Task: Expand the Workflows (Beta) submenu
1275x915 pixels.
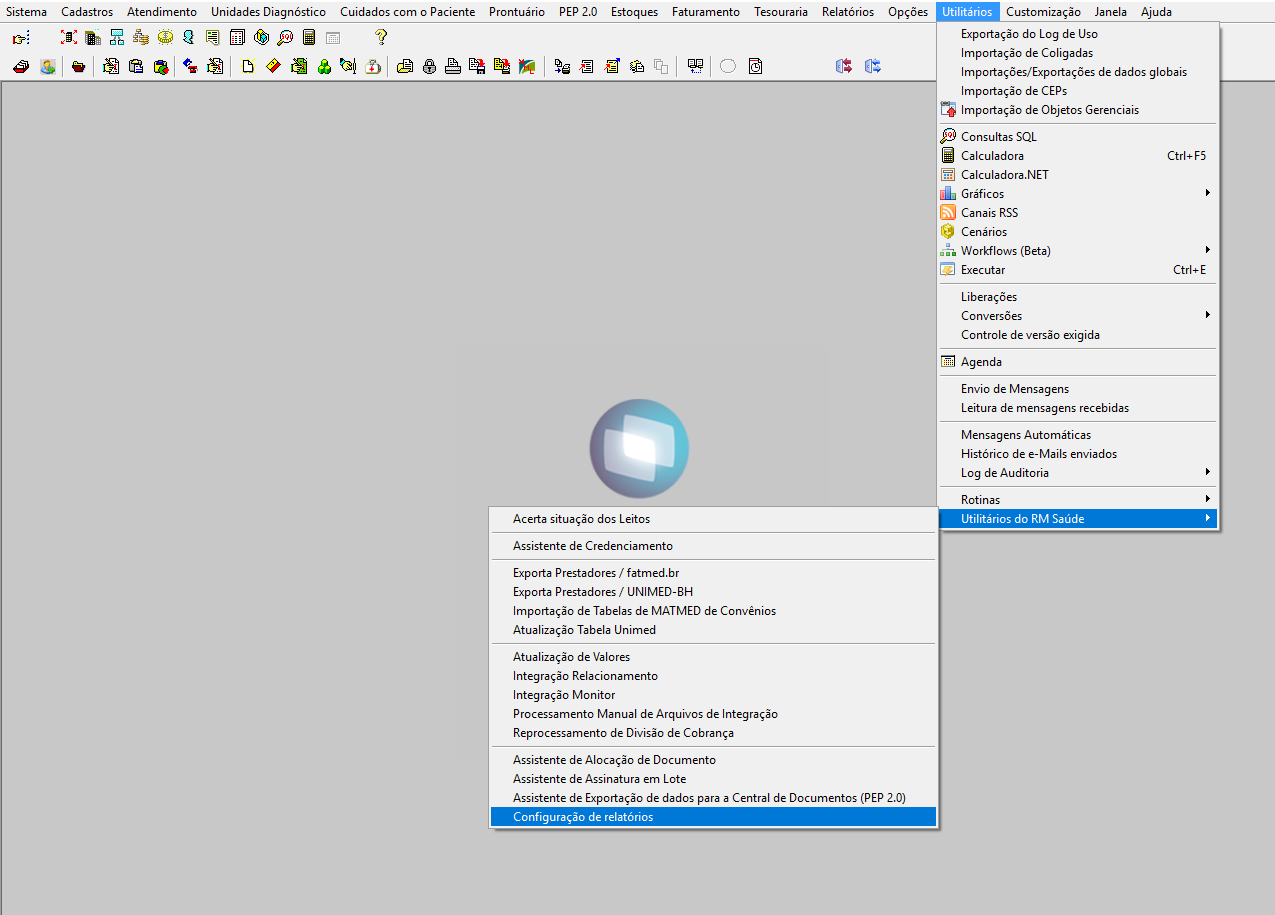Action: tap(1077, 251)
